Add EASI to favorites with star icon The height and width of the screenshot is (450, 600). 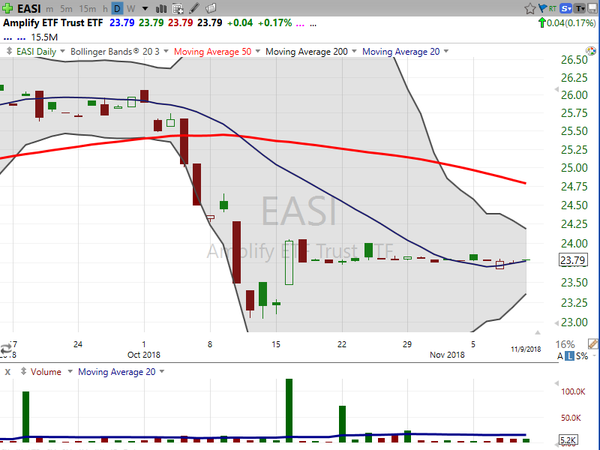(530, 8)
